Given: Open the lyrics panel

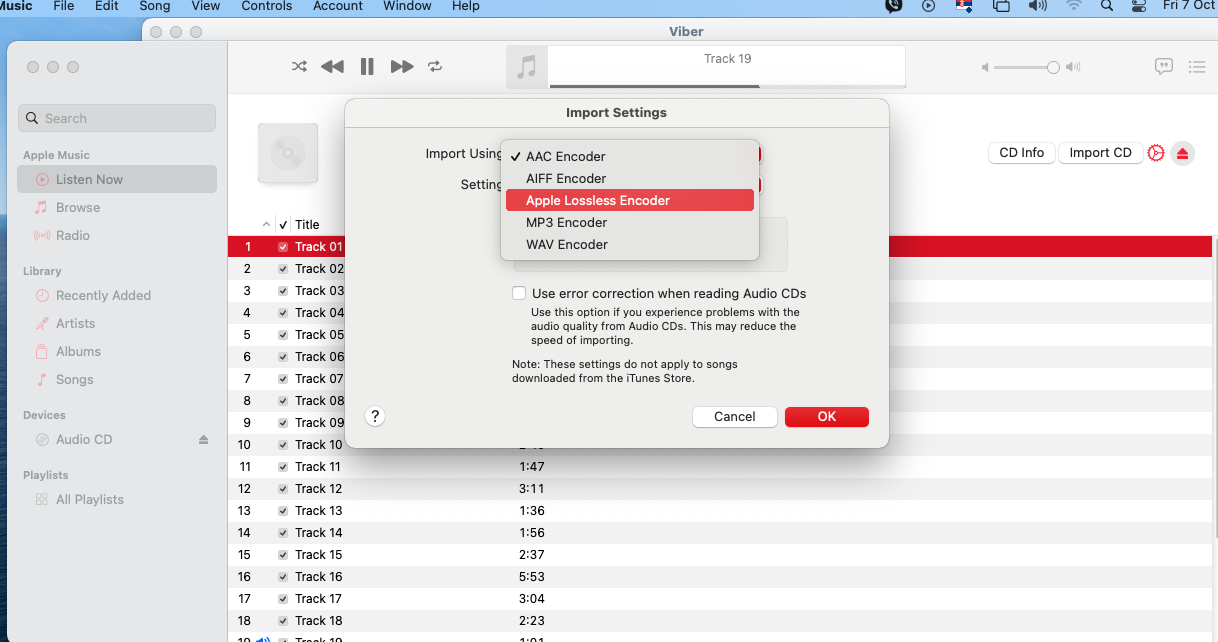Looking at the screenshot, I should [1164, 67].
